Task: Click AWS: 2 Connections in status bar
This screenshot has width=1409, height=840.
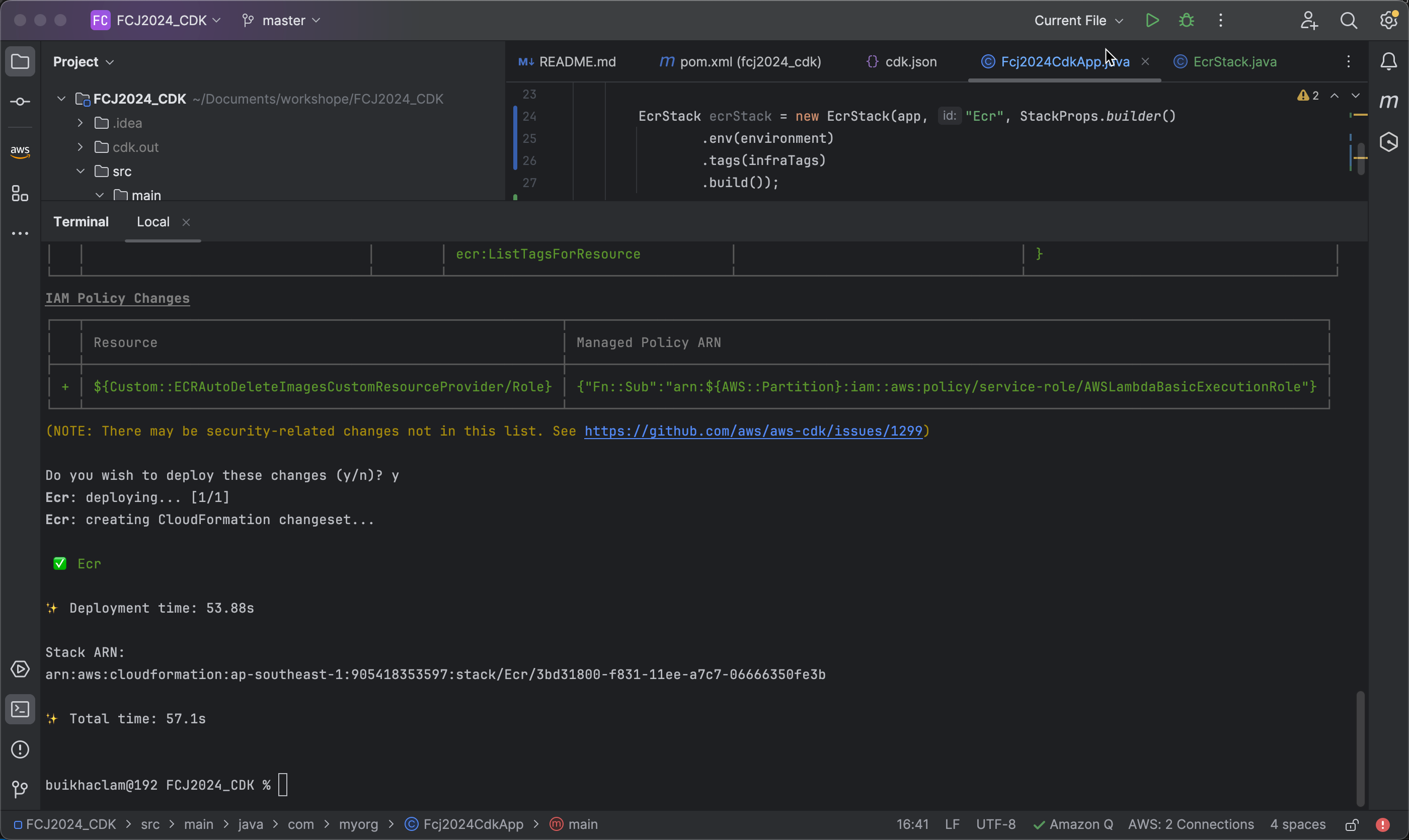Action: 1191,825
